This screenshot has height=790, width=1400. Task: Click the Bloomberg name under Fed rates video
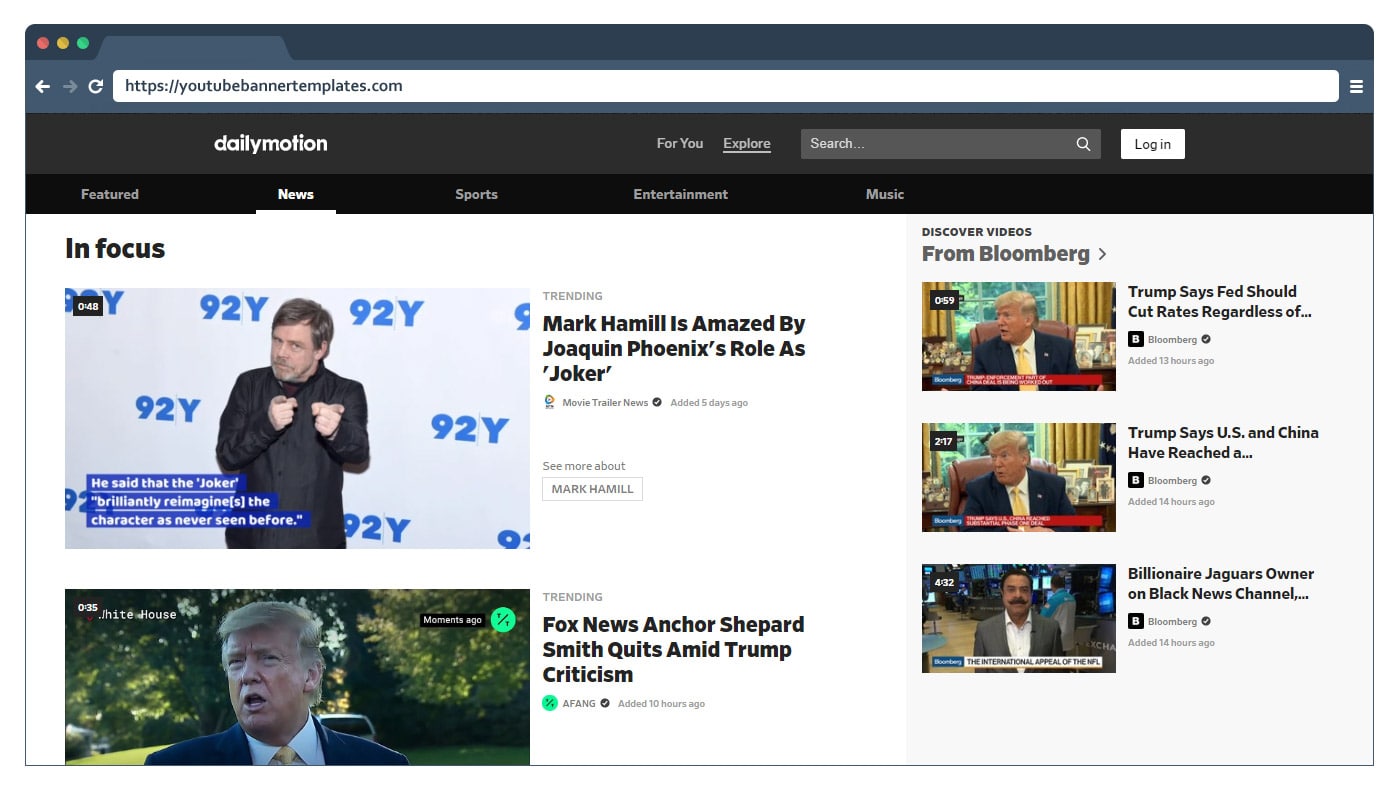pos(1172,339)
